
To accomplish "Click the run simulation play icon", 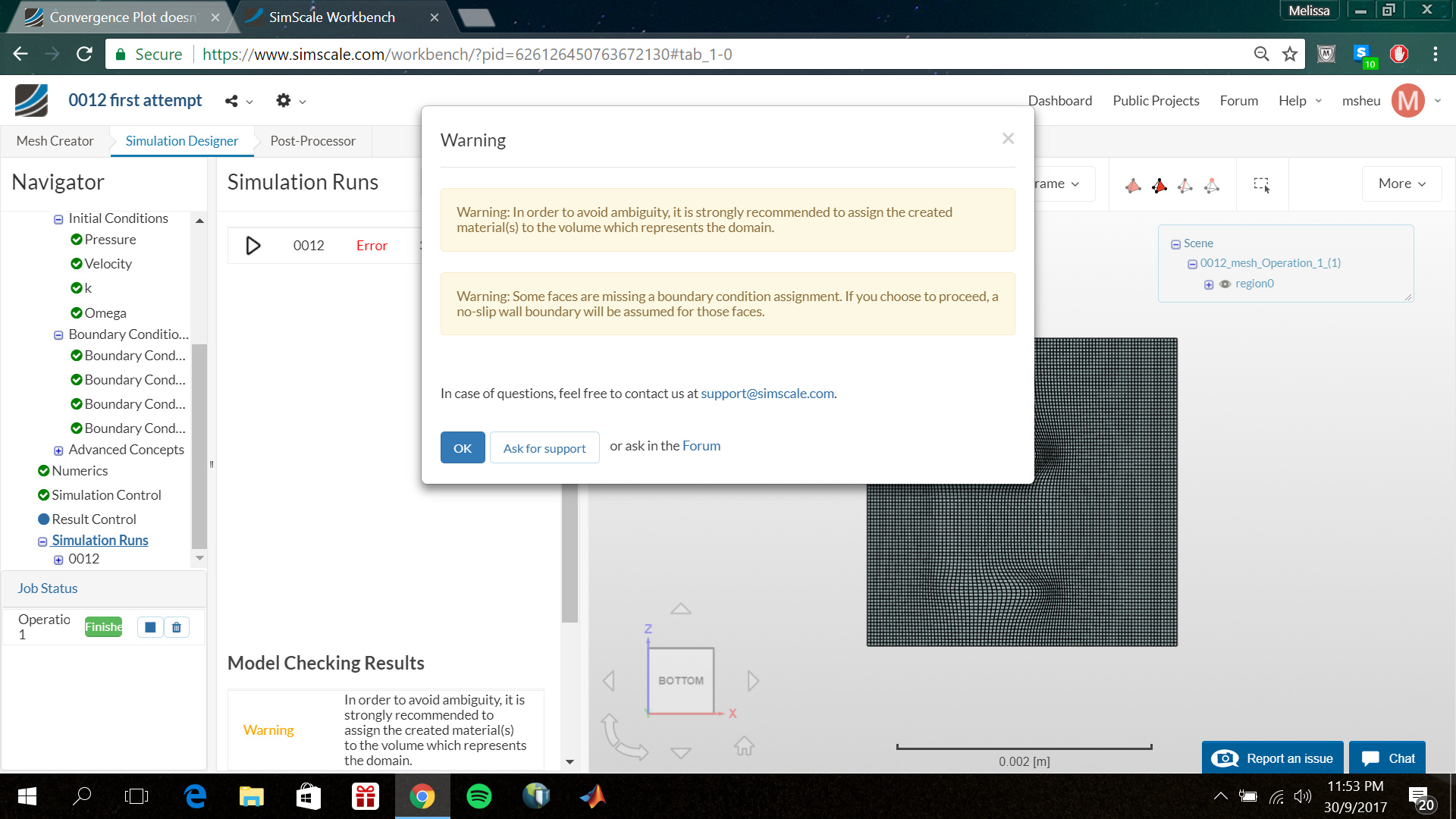I will [253, 246].
